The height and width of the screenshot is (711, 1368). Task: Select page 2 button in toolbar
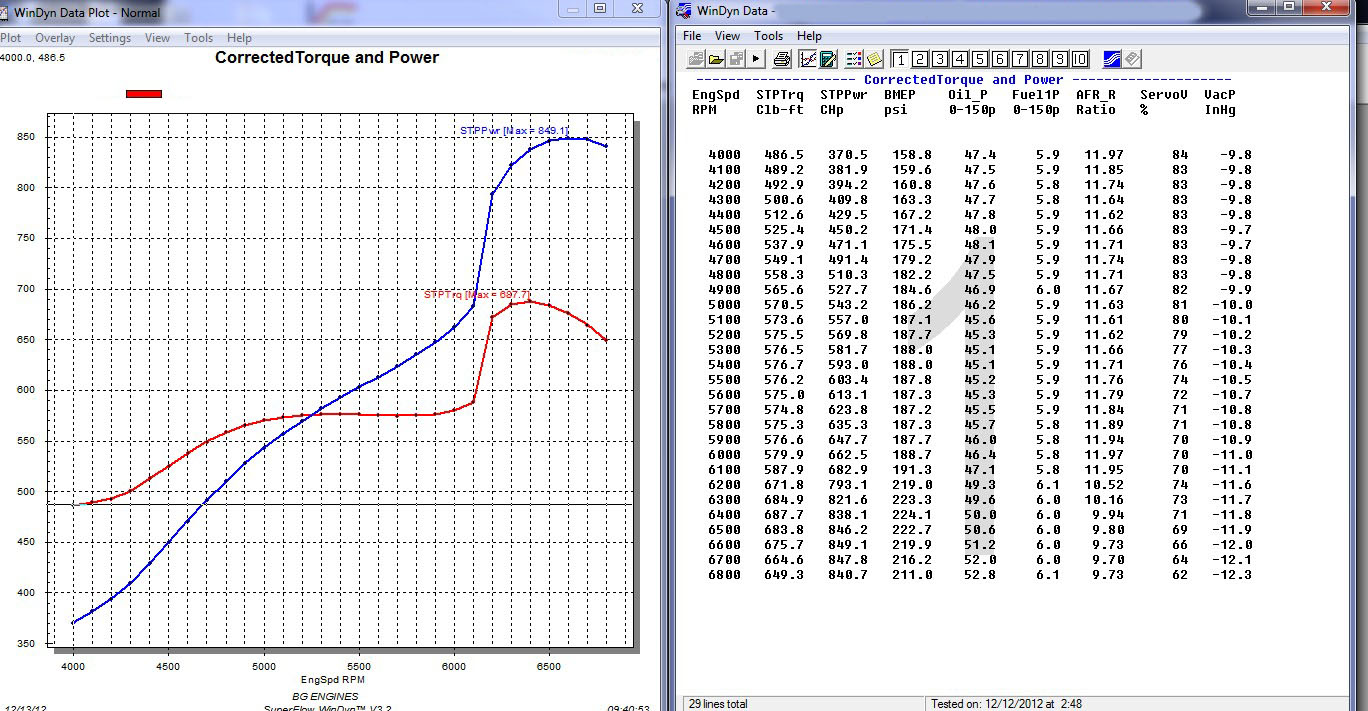[x=920, y=59]
